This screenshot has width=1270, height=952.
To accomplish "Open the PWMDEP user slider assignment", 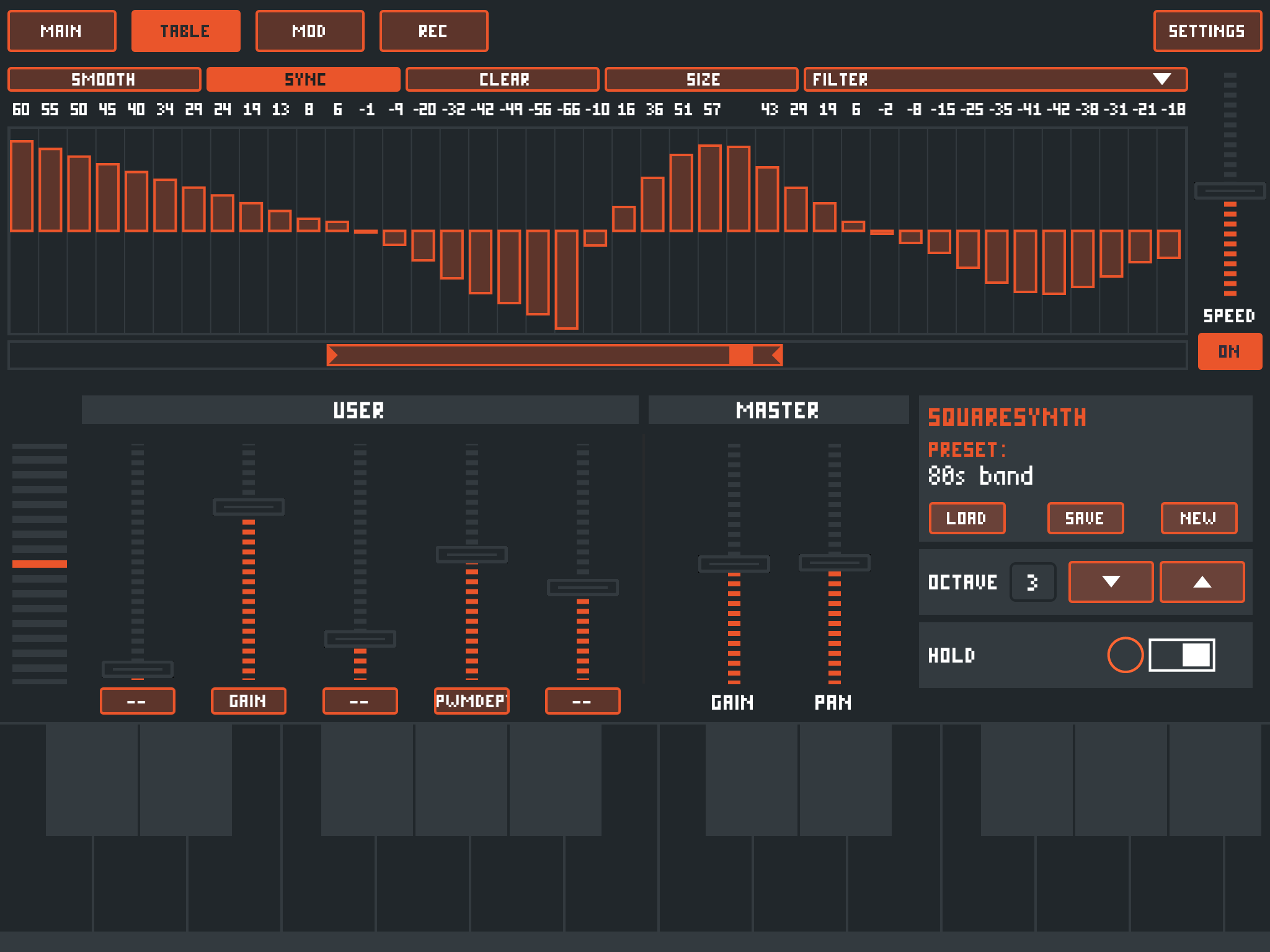I will (471, 701).
